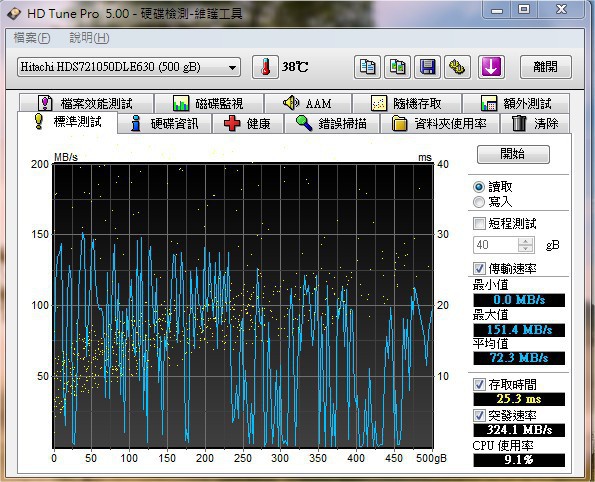Switch to the 錯誤掃描 error scan tab

pyautogui.click(x=332, y=124)
